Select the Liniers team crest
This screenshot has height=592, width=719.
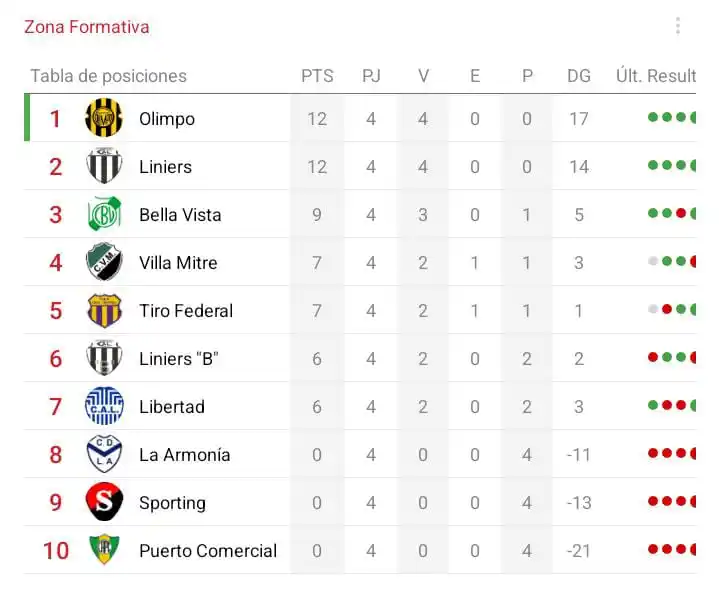(104, 166)
